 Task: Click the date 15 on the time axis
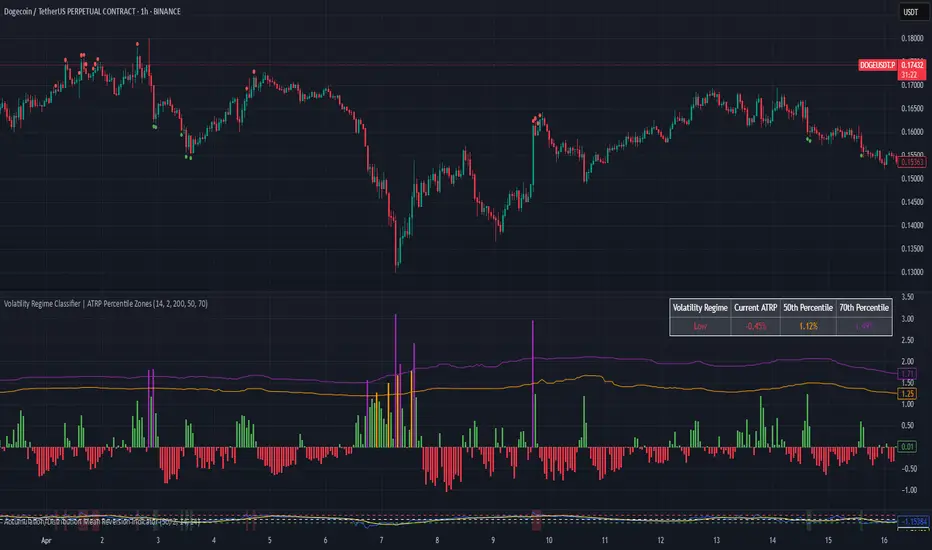tap(828, 540)
